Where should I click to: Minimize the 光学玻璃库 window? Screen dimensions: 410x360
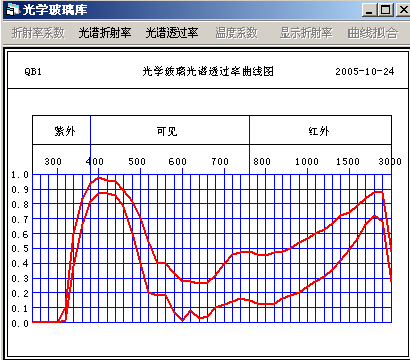[x=369, y=10]
